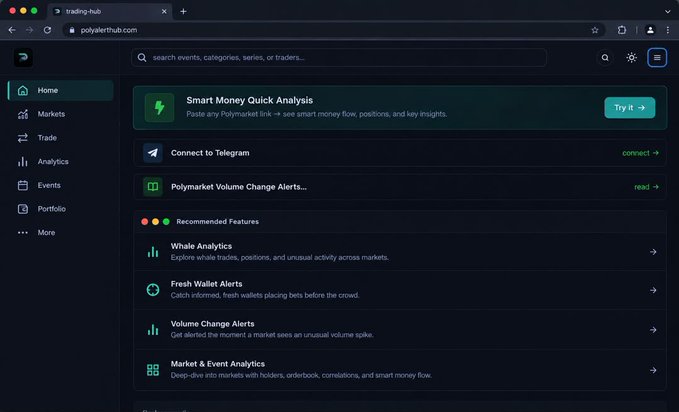679x412 pixels.
Task: Click the magnifier icon inside search bar
Action: 142,58
